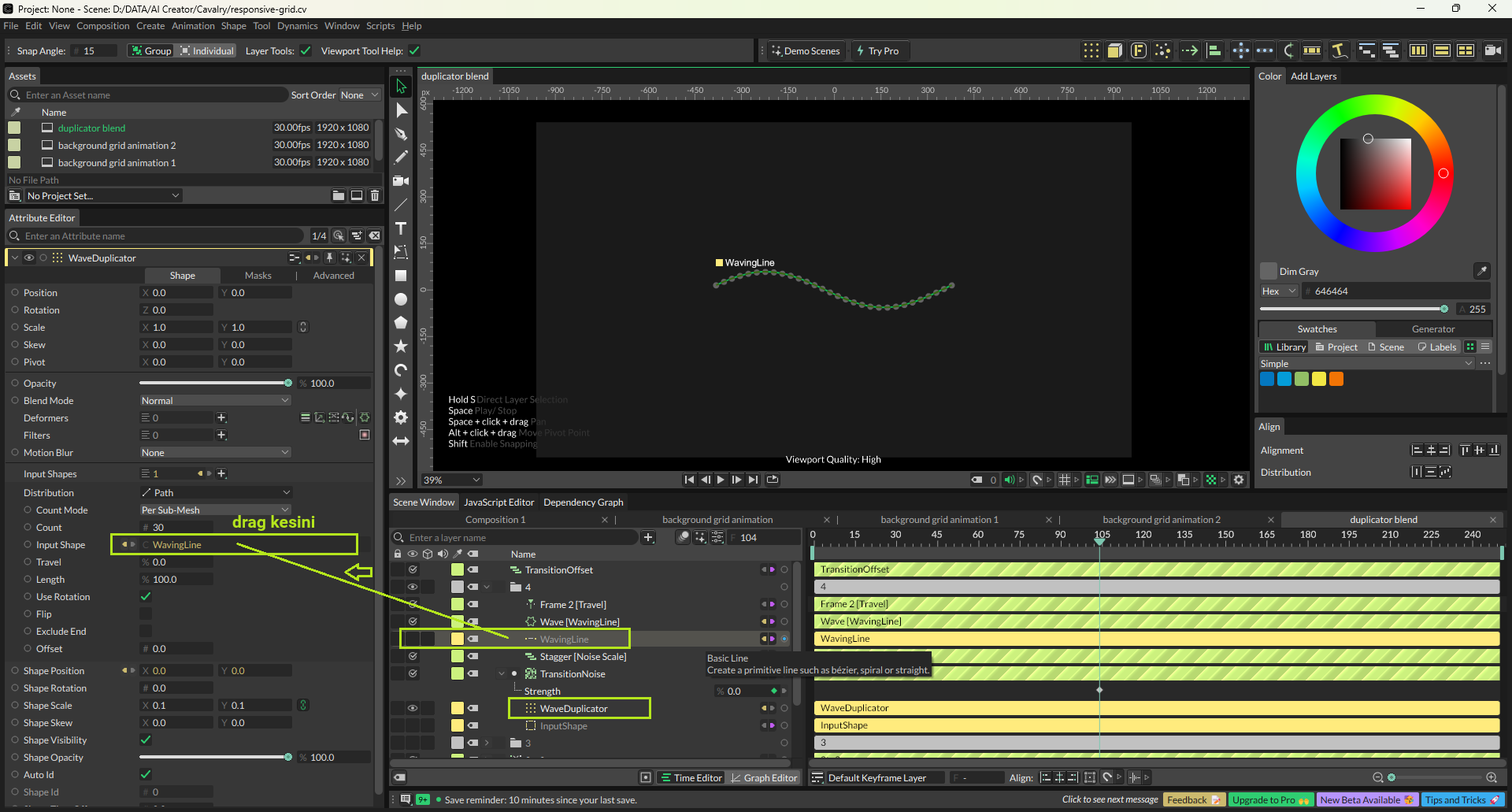The height and width of the screenshot is (812, 1512).
Task: Toggle the Use Rotation checkbox
Action: (146, 597)
